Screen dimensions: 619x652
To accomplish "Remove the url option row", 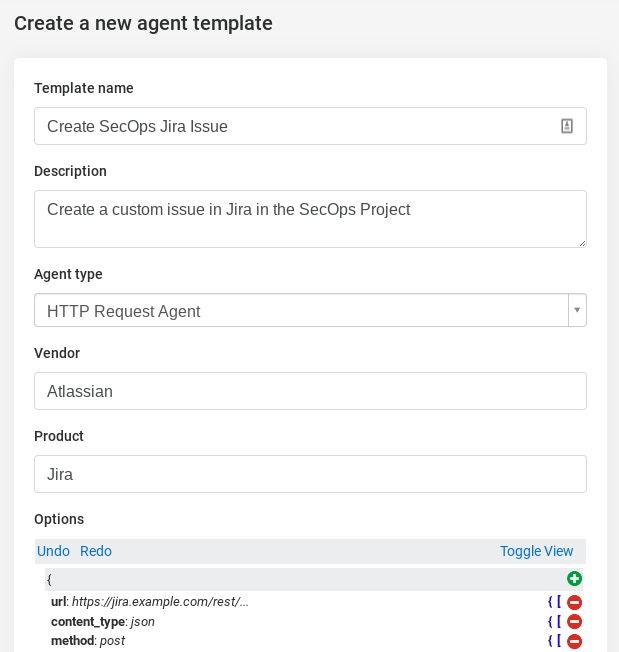I will pyautogui.click(x=575, y=602).
